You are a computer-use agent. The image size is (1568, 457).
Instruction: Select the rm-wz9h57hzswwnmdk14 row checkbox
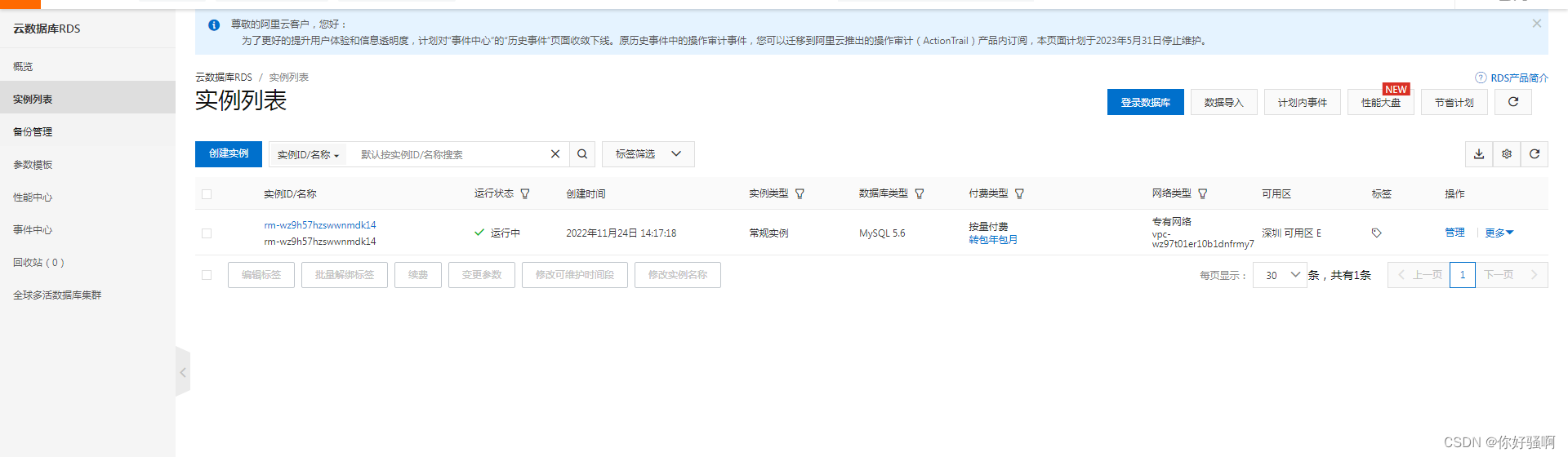coord(207,233)
